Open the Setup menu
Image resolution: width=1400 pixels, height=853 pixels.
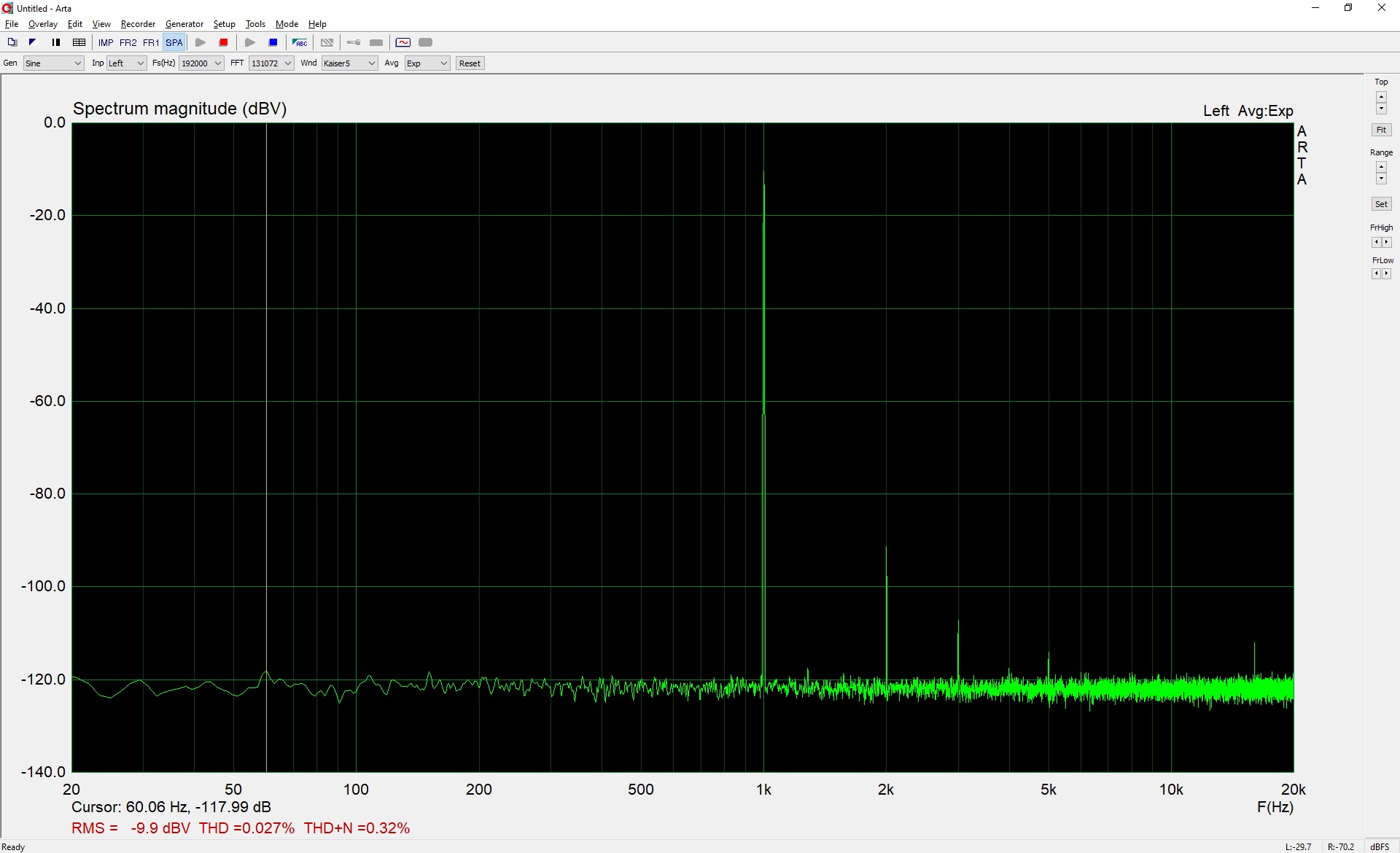[x=225, y=24]
